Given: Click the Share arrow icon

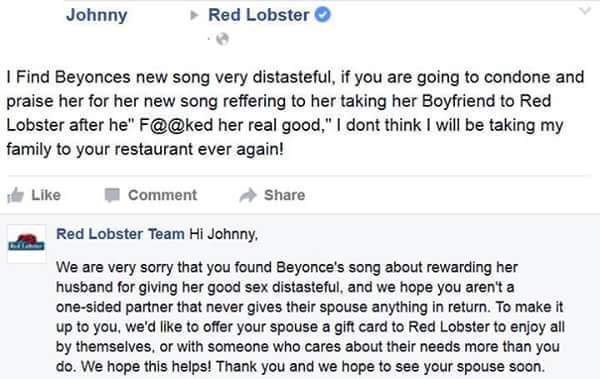Looking at the screenshot, I should point(248,195).
